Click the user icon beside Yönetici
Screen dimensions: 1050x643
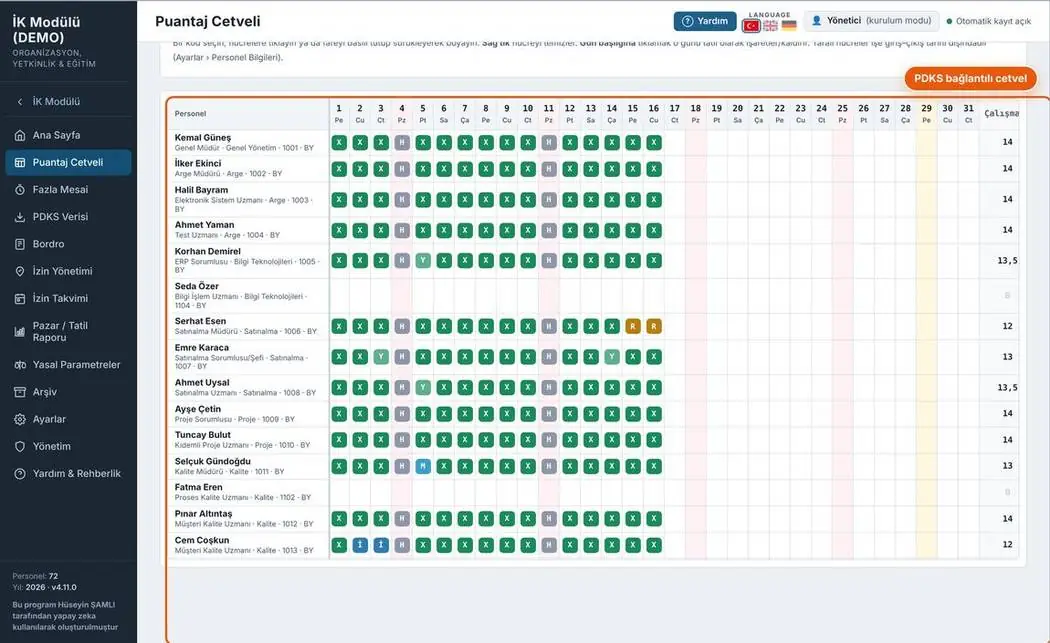(x=816, y=21)
